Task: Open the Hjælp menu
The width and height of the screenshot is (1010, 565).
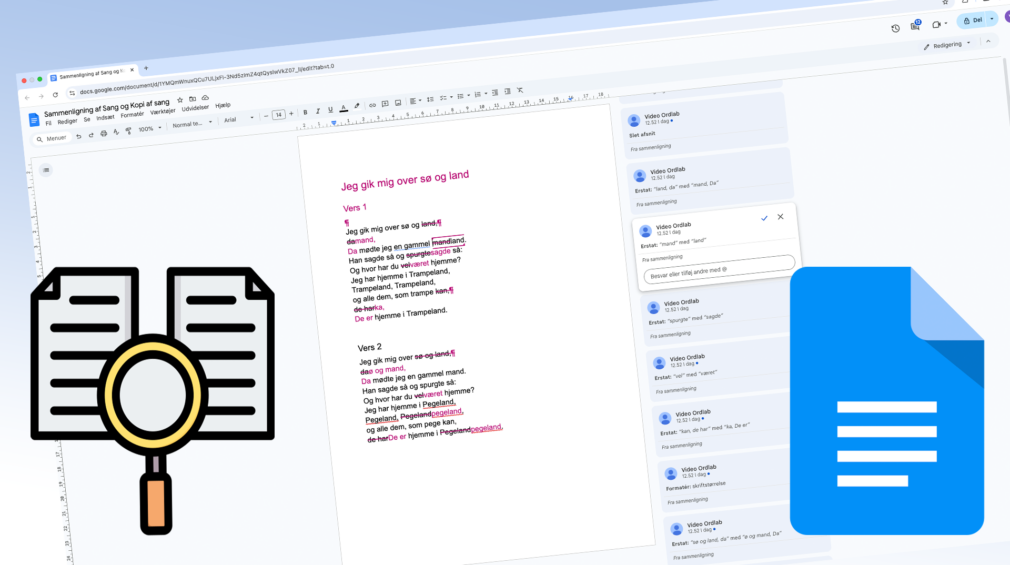Action: point(223,105)
